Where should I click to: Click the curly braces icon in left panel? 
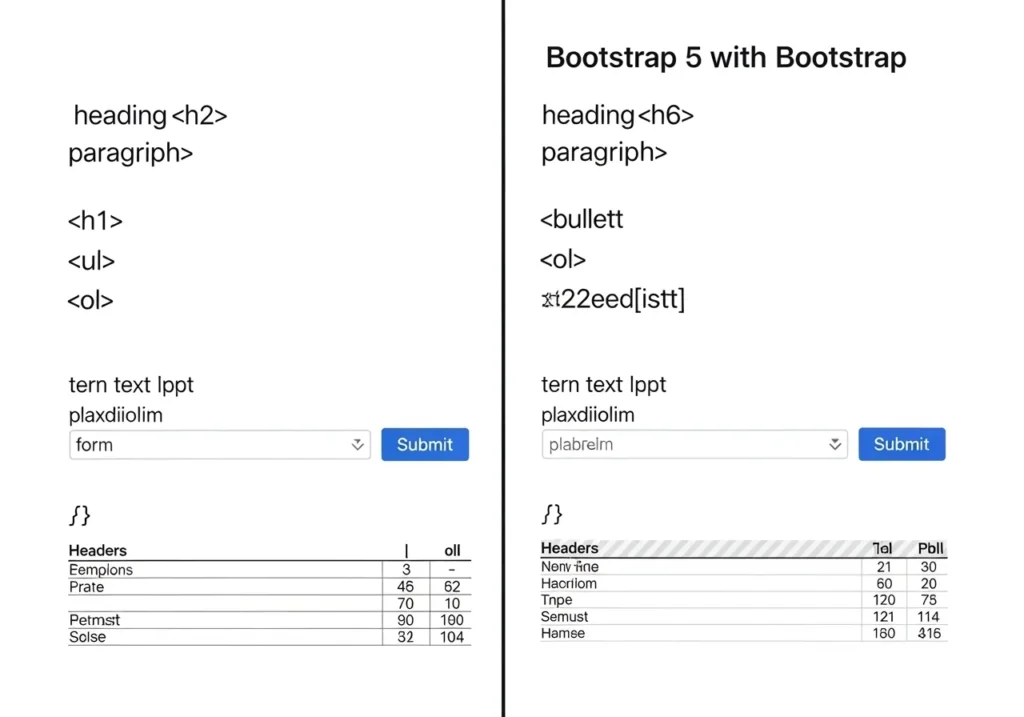coord(80,515)
